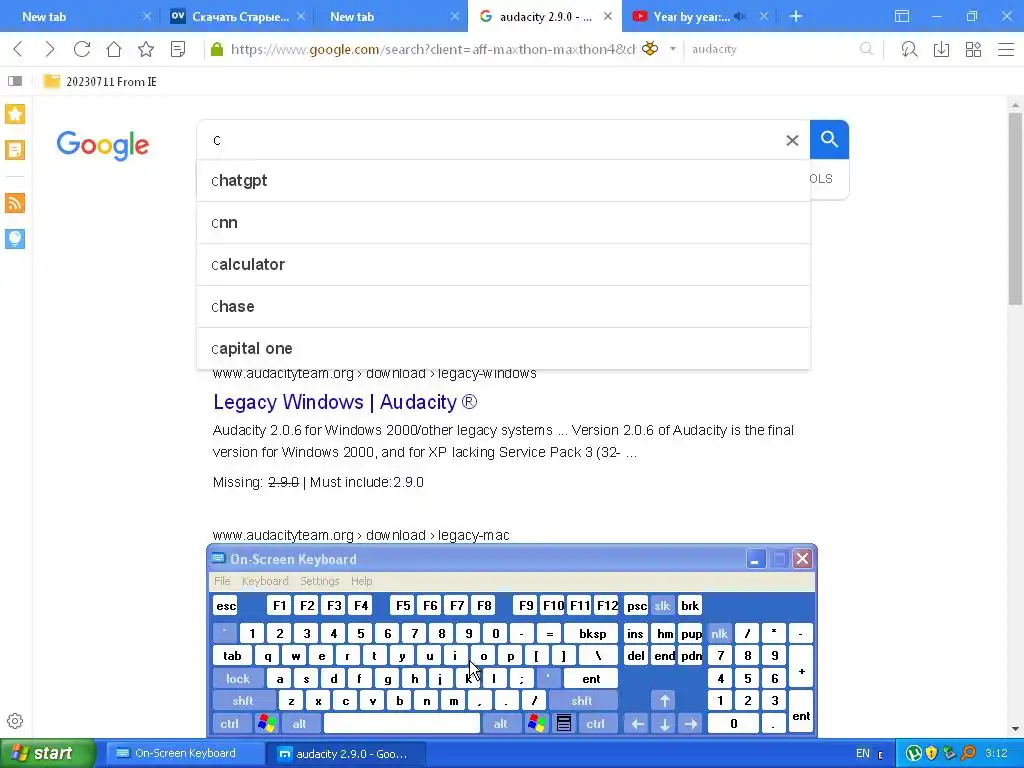The width and height of the screenshot is (1024, 768).
Task: Select the chatgpt suggestion
Action: click(x=504, y=180)
